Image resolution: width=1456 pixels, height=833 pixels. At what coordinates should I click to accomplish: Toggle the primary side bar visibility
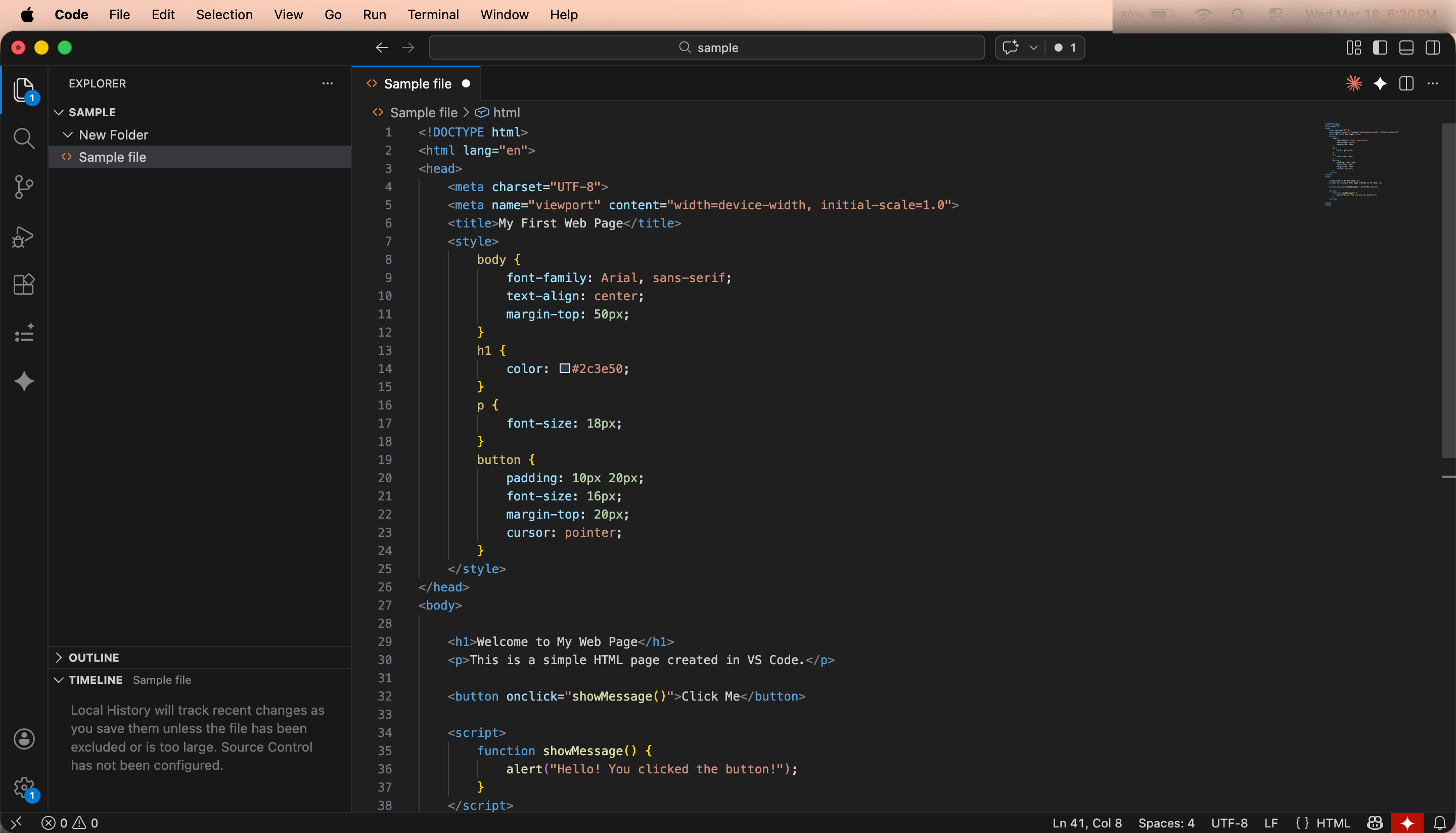pos(1380,48)
